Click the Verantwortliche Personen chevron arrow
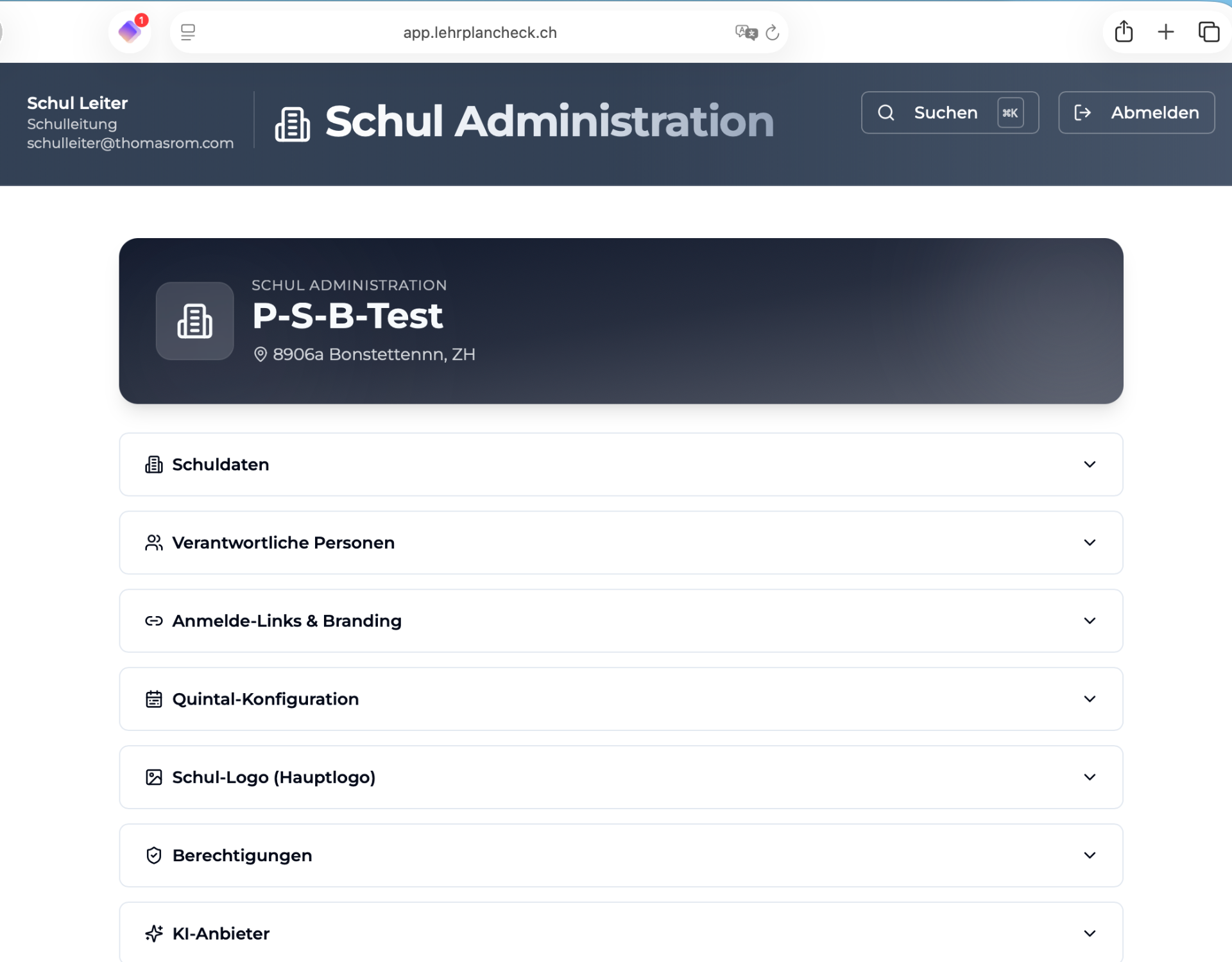Image resolution: width=1232 pixels, height=962 pixels. point(1090,542)
